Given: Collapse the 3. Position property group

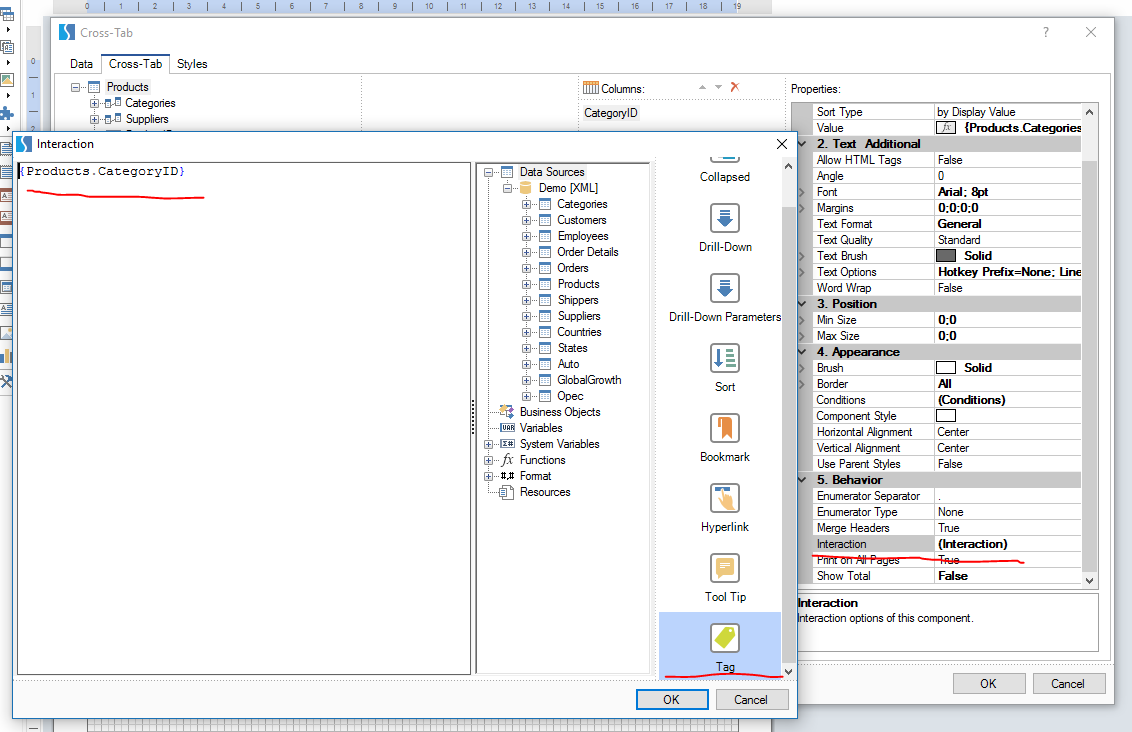Looking at the screenshot, I should [x=802, y=304].
